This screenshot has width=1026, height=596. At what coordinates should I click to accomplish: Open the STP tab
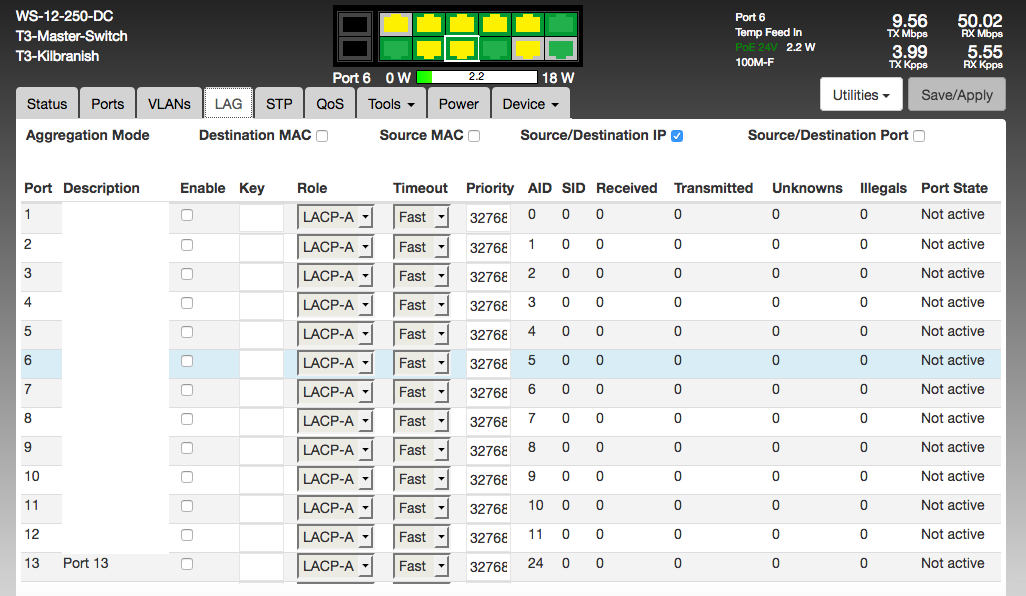tap(279, 104)
